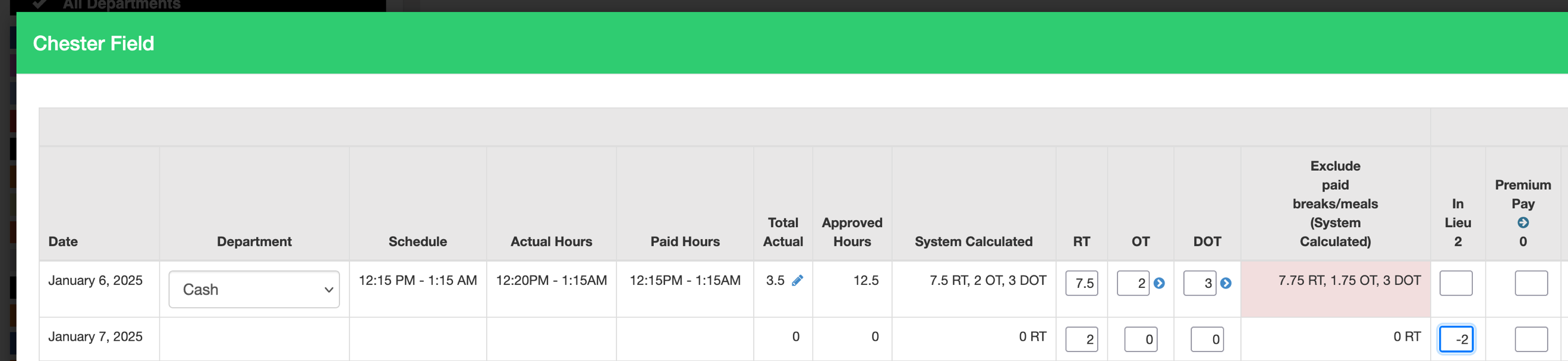Click the empty In Lieu field for January 6
The width and height of the screenshot is (1568, 361).
coord(1456,283)
